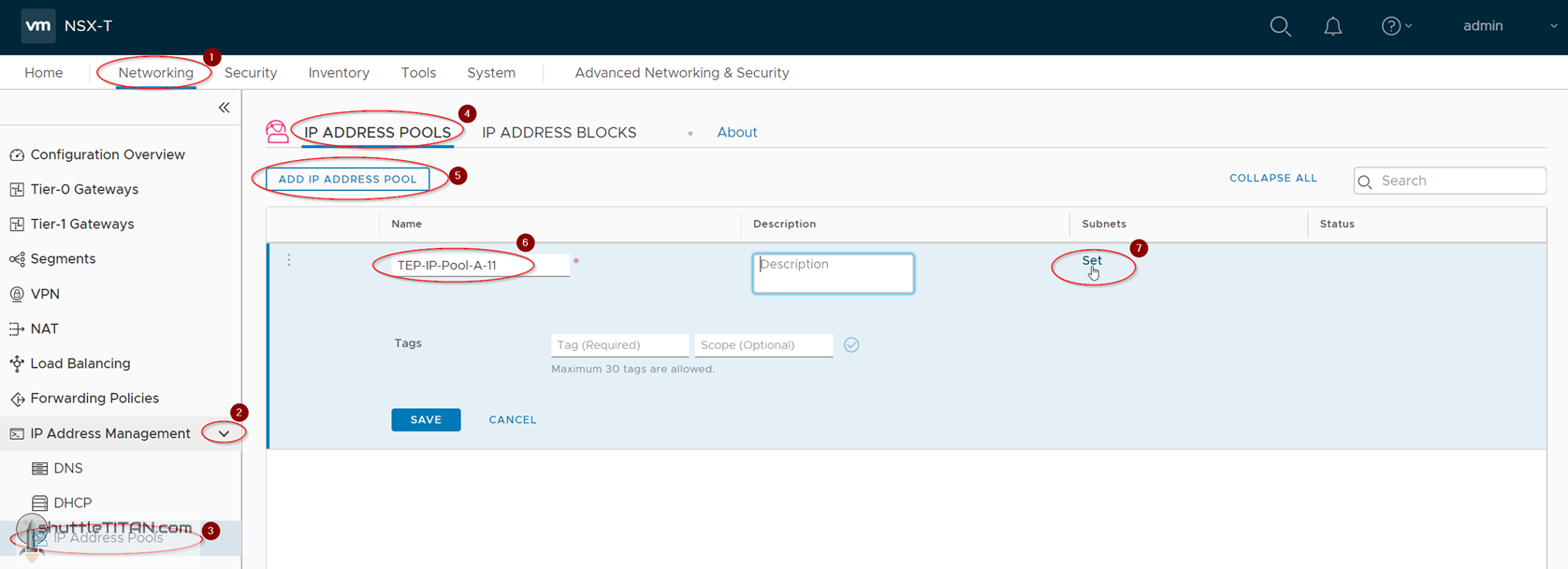The image size is (1568, 569).
Task: Focus the Tag (Required) input
Action: pos(619,345)
